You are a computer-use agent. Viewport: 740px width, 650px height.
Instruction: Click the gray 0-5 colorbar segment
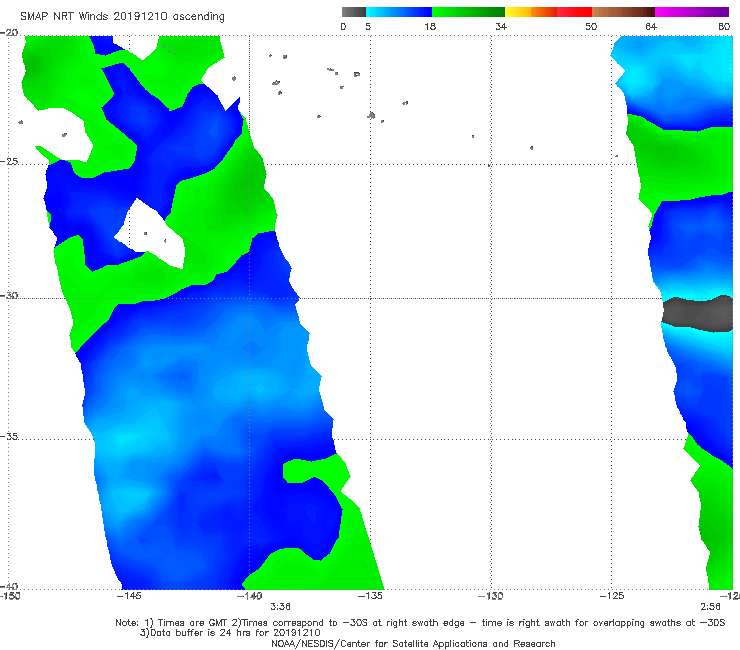tap(354, 12)
